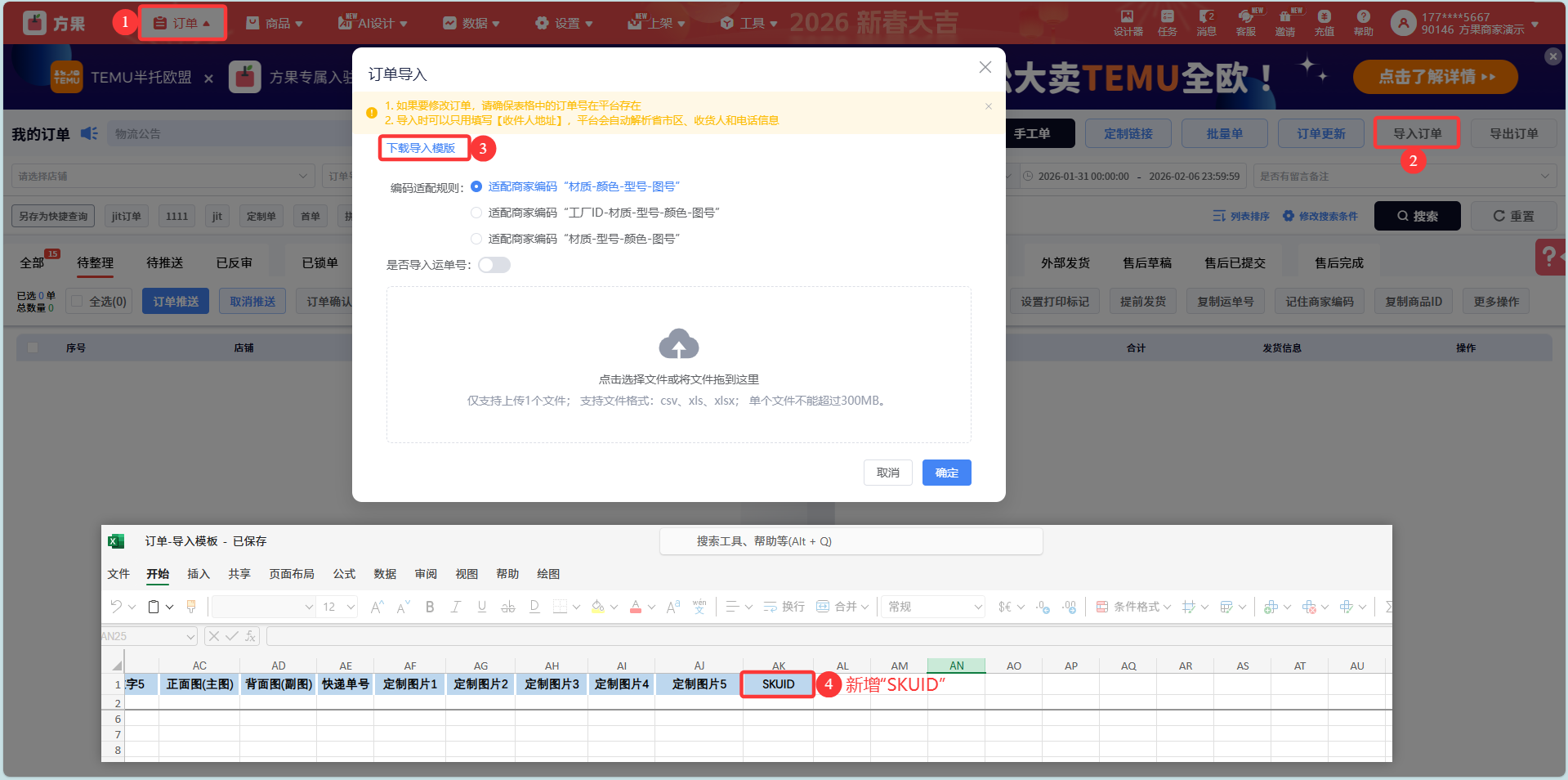Apply italic formatting in the spreadsheet toolbar
1568x780 pixels.
pyautogui.click(x=456, y=607)
